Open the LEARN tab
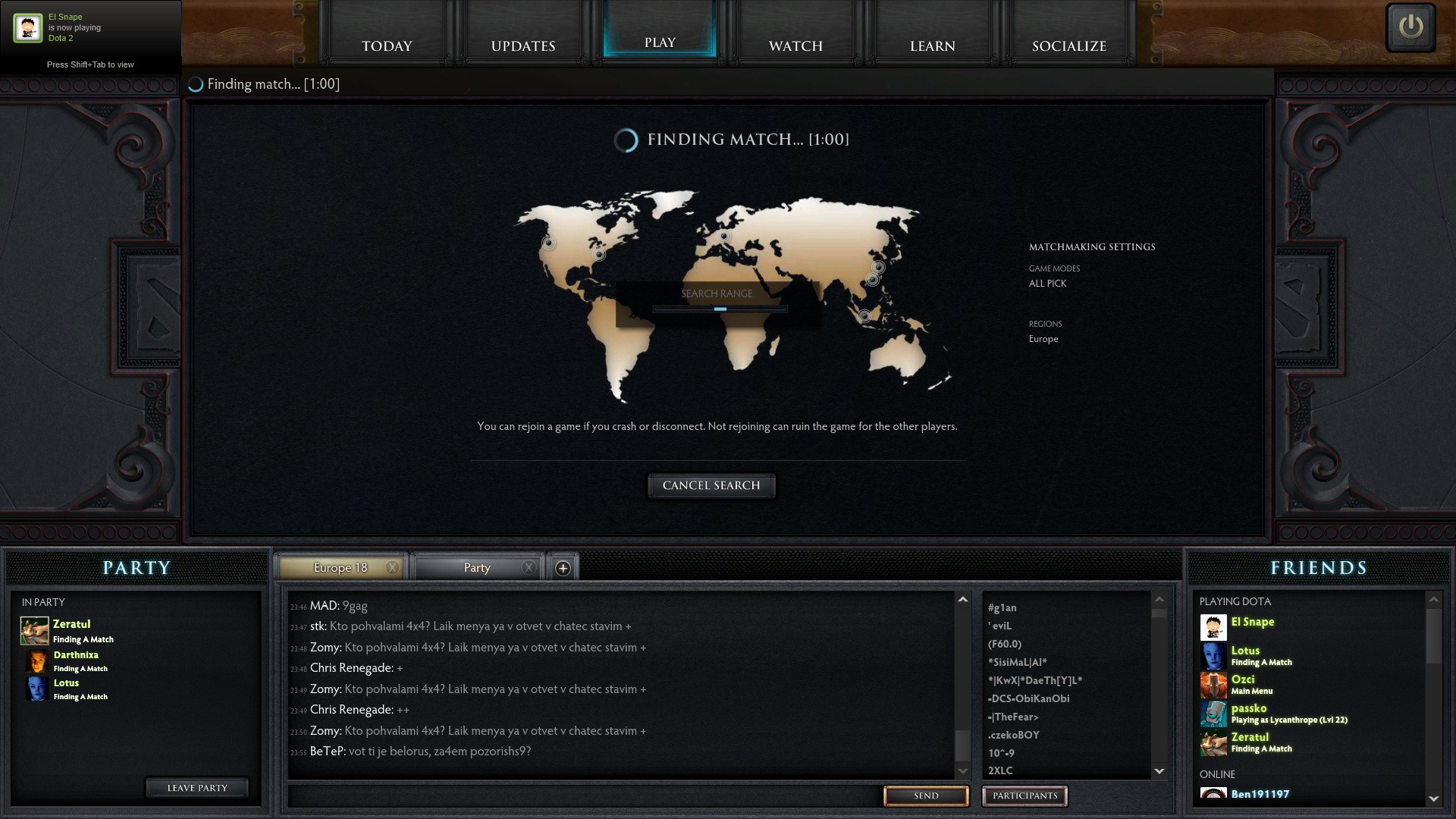 (932, 45)
